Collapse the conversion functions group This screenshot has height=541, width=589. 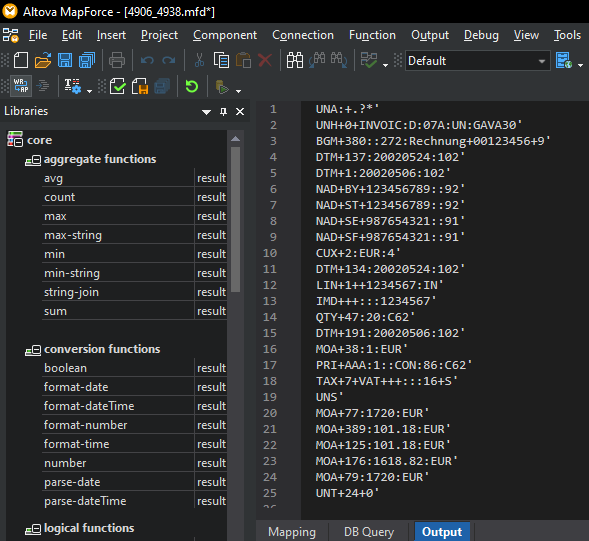[x=37, y=350]
